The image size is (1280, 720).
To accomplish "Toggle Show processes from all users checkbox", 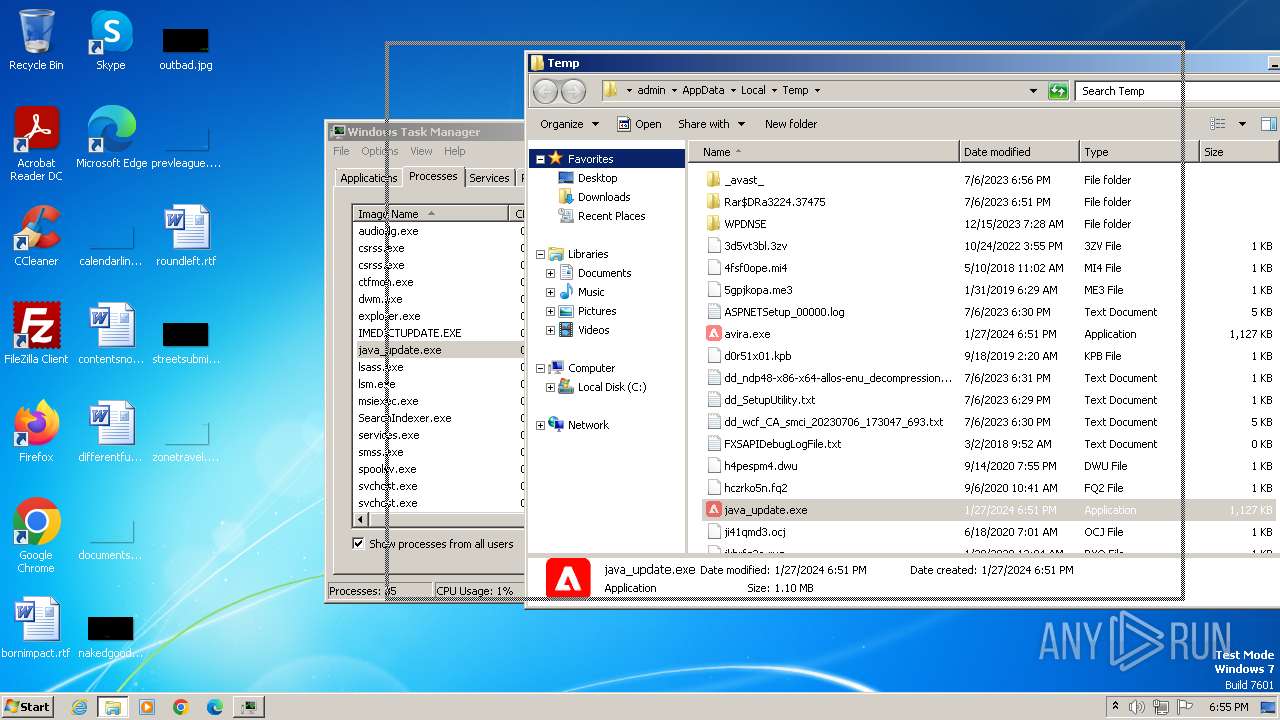I will [359, 544].
